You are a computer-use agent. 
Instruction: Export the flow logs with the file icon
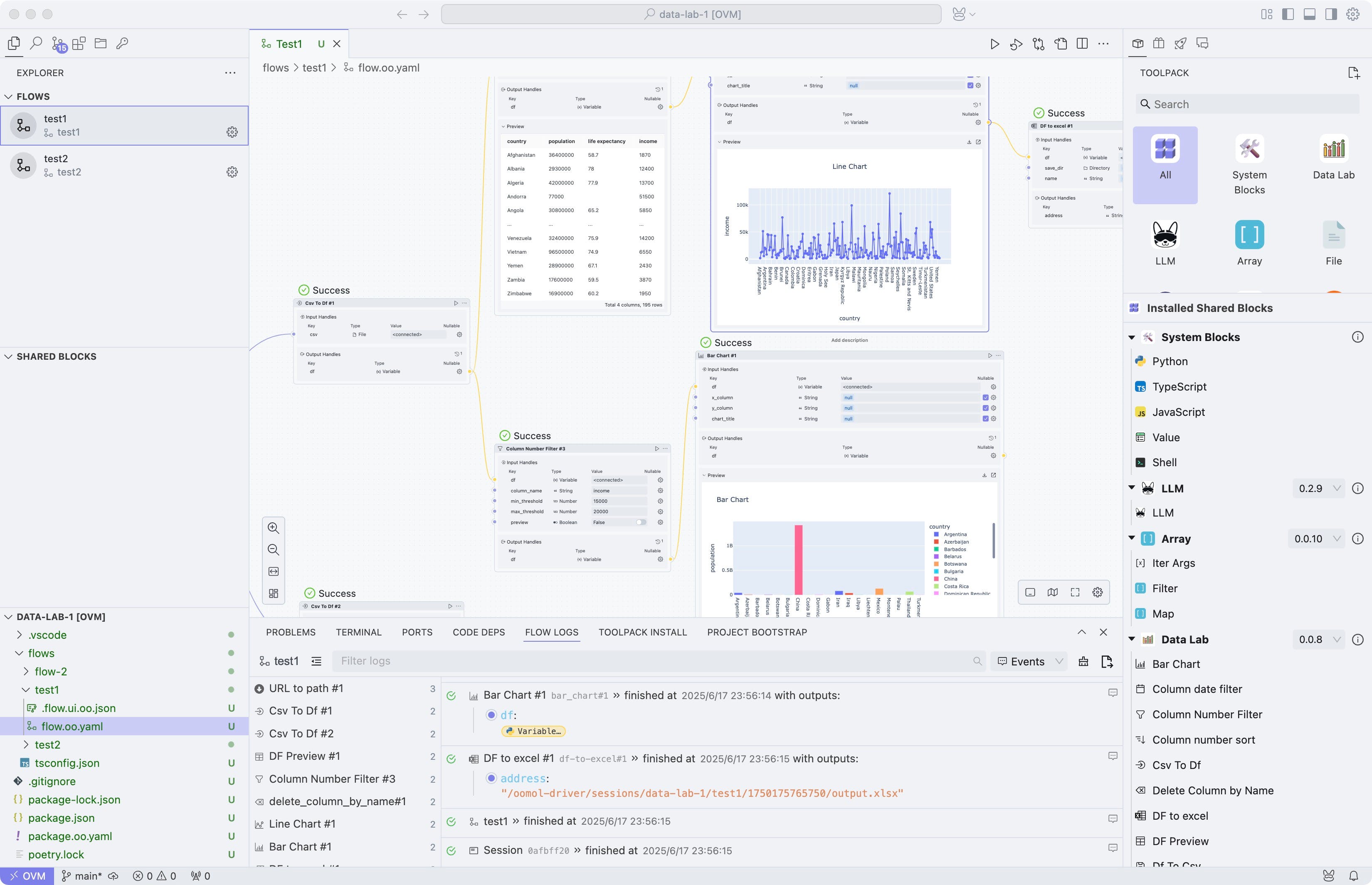click(1107, 661)
